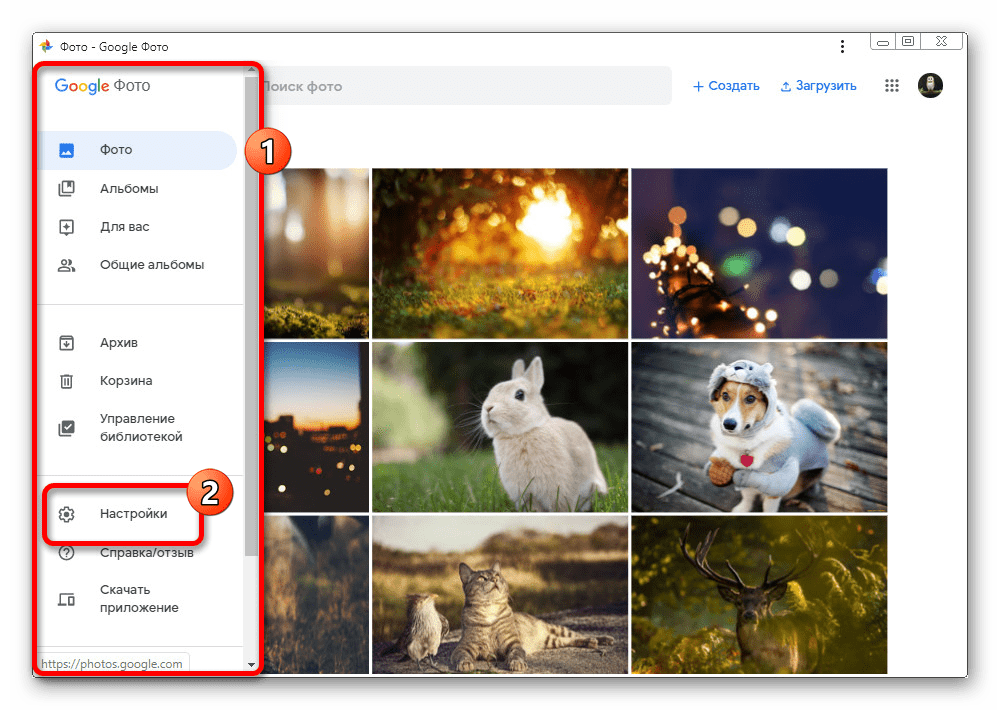This screenshot has height=710, width=1000.
Task: Open the rabbit on grass photo
Action: [x=500, y=427]
